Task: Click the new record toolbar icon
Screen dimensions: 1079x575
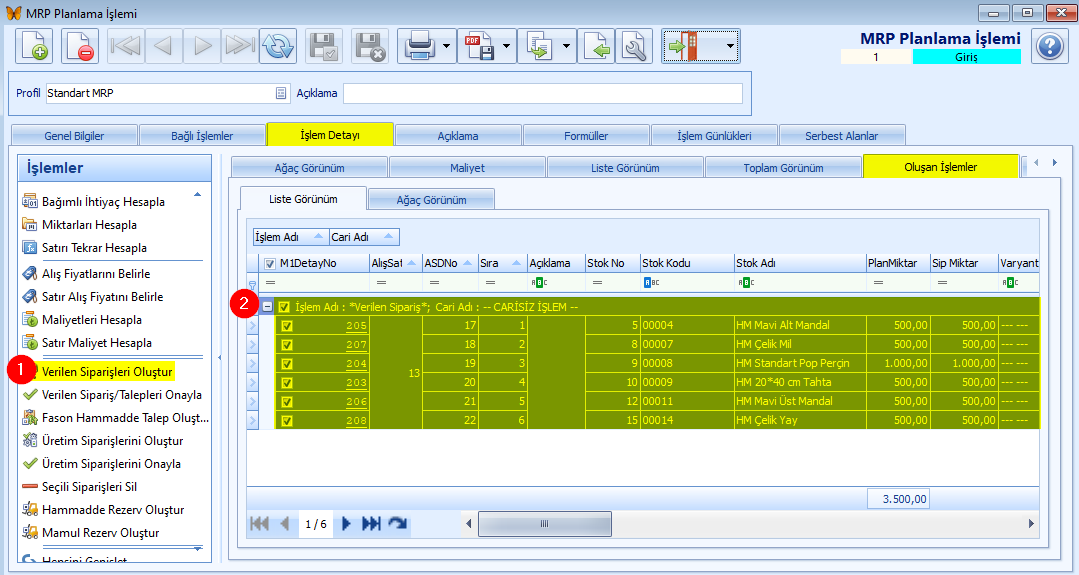Action: point(34,46)
